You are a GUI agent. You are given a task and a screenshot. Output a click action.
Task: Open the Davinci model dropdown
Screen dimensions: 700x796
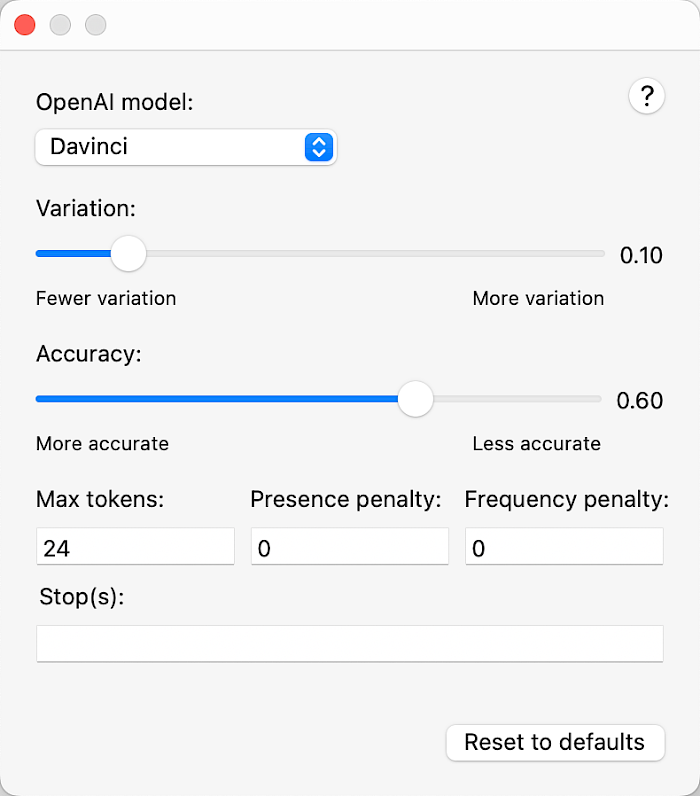pyautogui.click(x=186, y=147)
